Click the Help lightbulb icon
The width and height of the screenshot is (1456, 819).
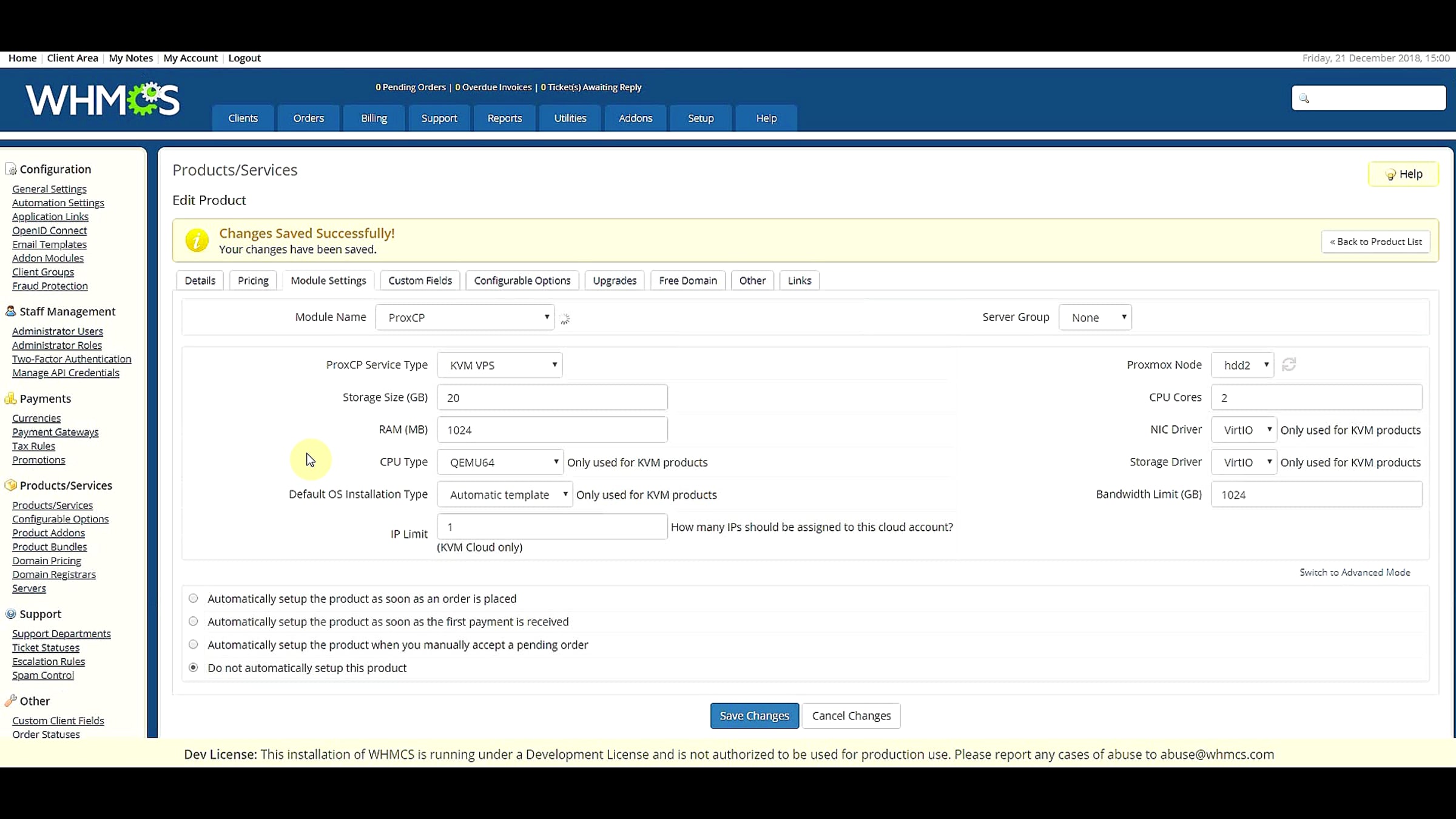pyautogui.click(x=1390, y=175)
